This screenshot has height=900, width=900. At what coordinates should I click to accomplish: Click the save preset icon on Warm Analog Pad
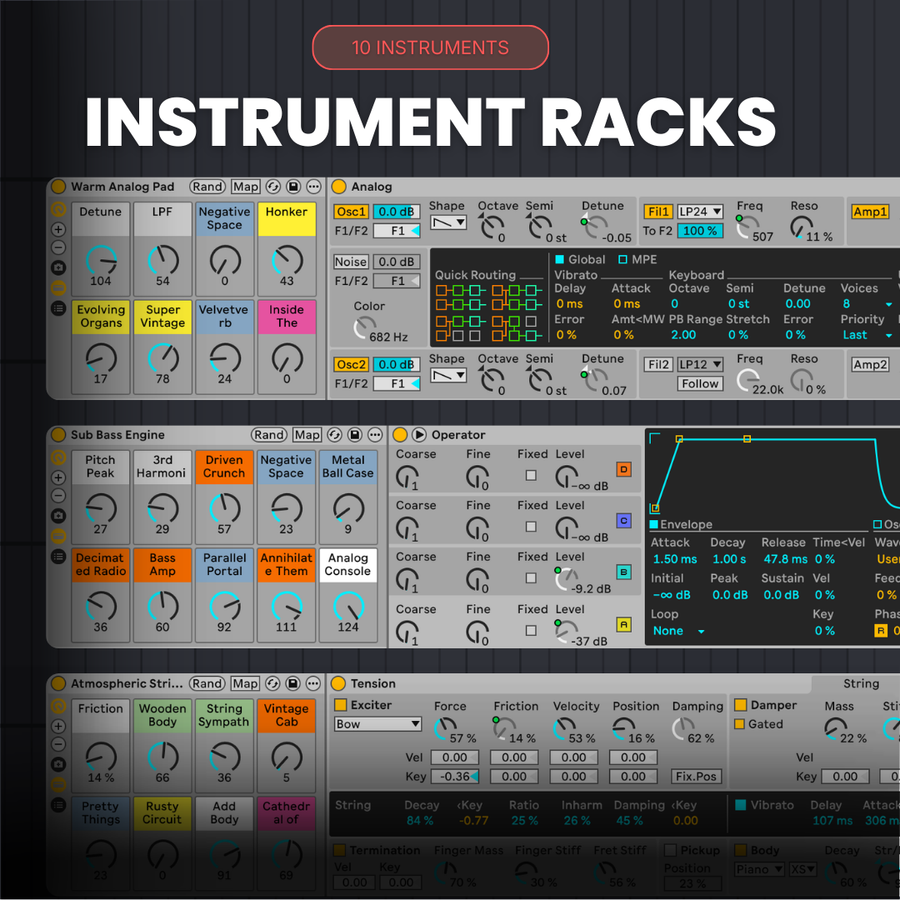click(293, 187)
